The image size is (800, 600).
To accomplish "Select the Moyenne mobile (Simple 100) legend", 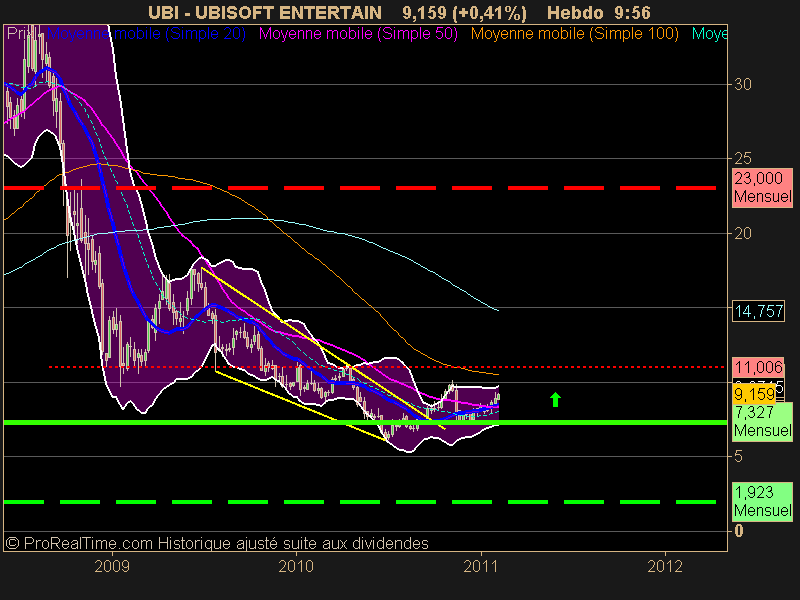I will (574, 34).
